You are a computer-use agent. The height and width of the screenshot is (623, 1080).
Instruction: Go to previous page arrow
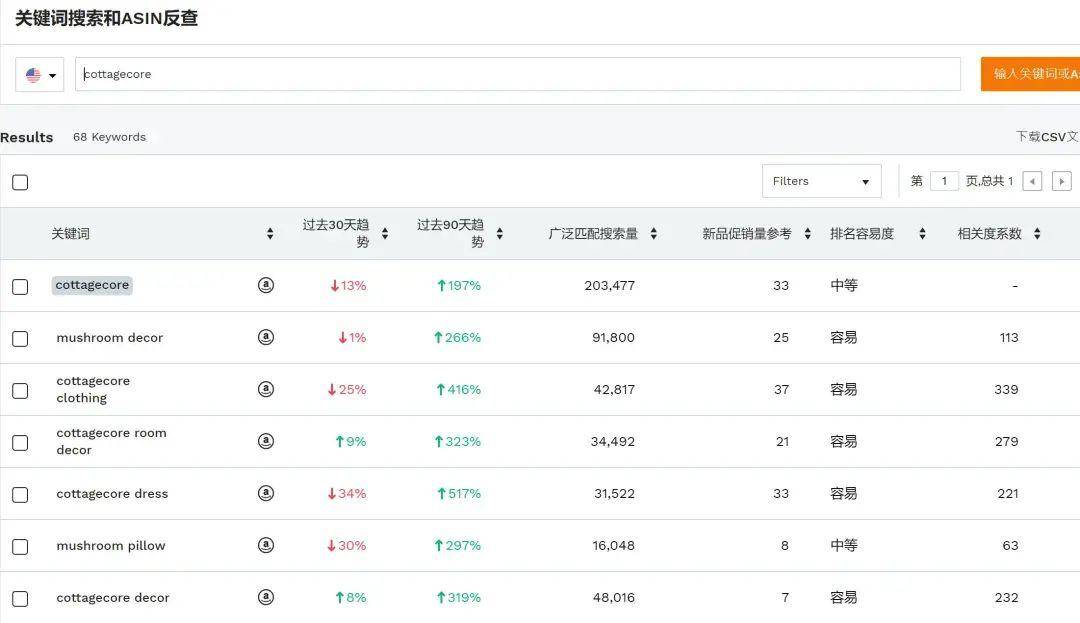1032,181
